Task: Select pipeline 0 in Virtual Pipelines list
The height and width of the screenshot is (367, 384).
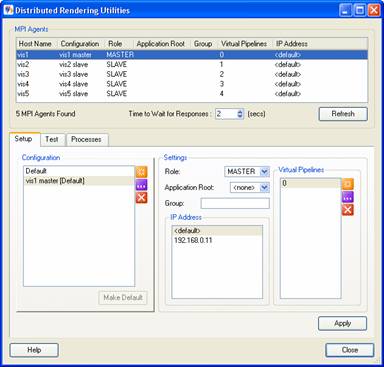Action: pos(310,183)
